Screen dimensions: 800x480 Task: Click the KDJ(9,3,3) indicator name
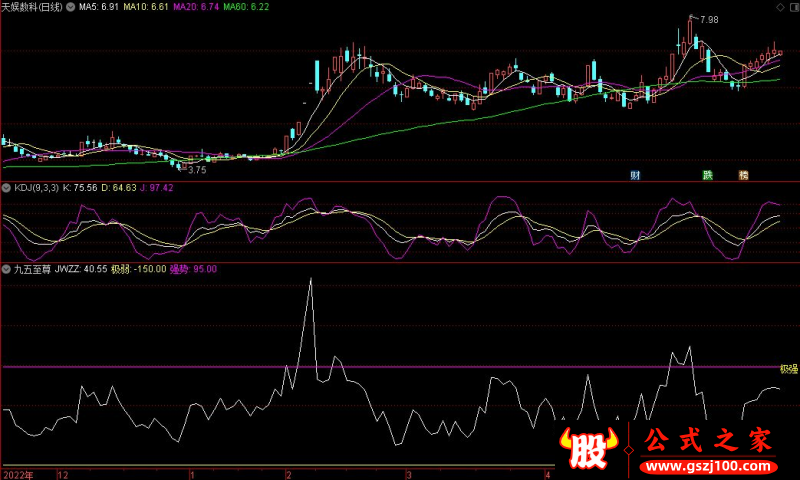[36, 187]
